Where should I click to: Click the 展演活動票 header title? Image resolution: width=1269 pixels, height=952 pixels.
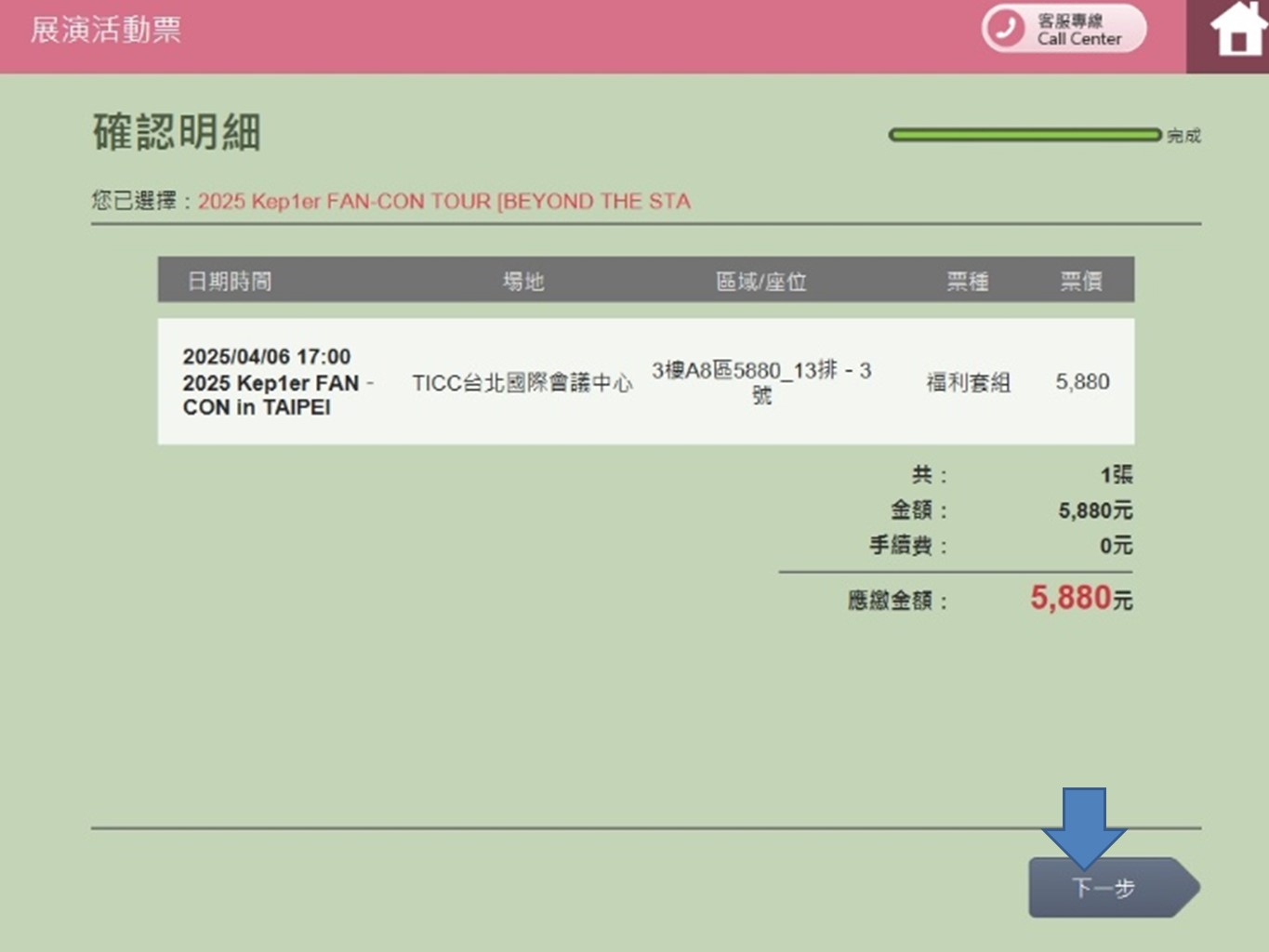click(x=106, y=30)
